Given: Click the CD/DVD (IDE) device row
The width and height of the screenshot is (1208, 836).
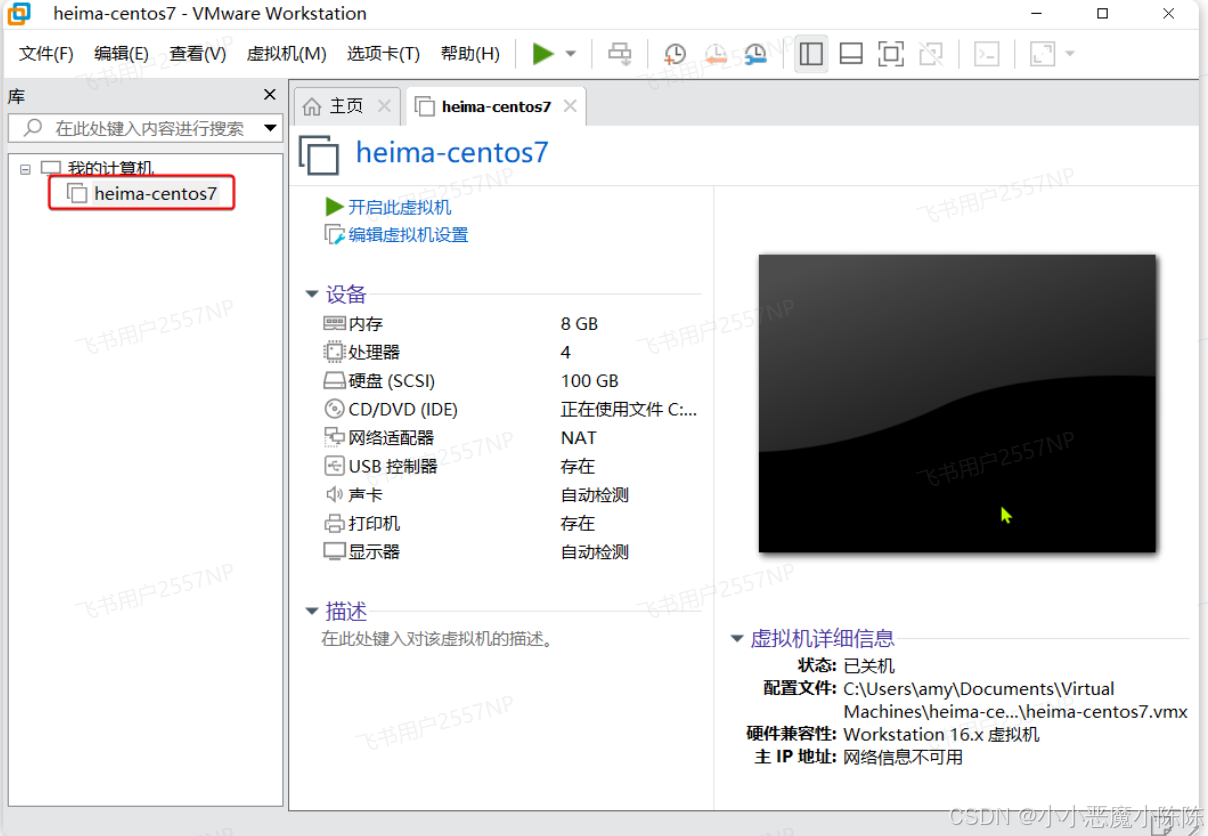Looking at the screenshot, I should [511, 409].
